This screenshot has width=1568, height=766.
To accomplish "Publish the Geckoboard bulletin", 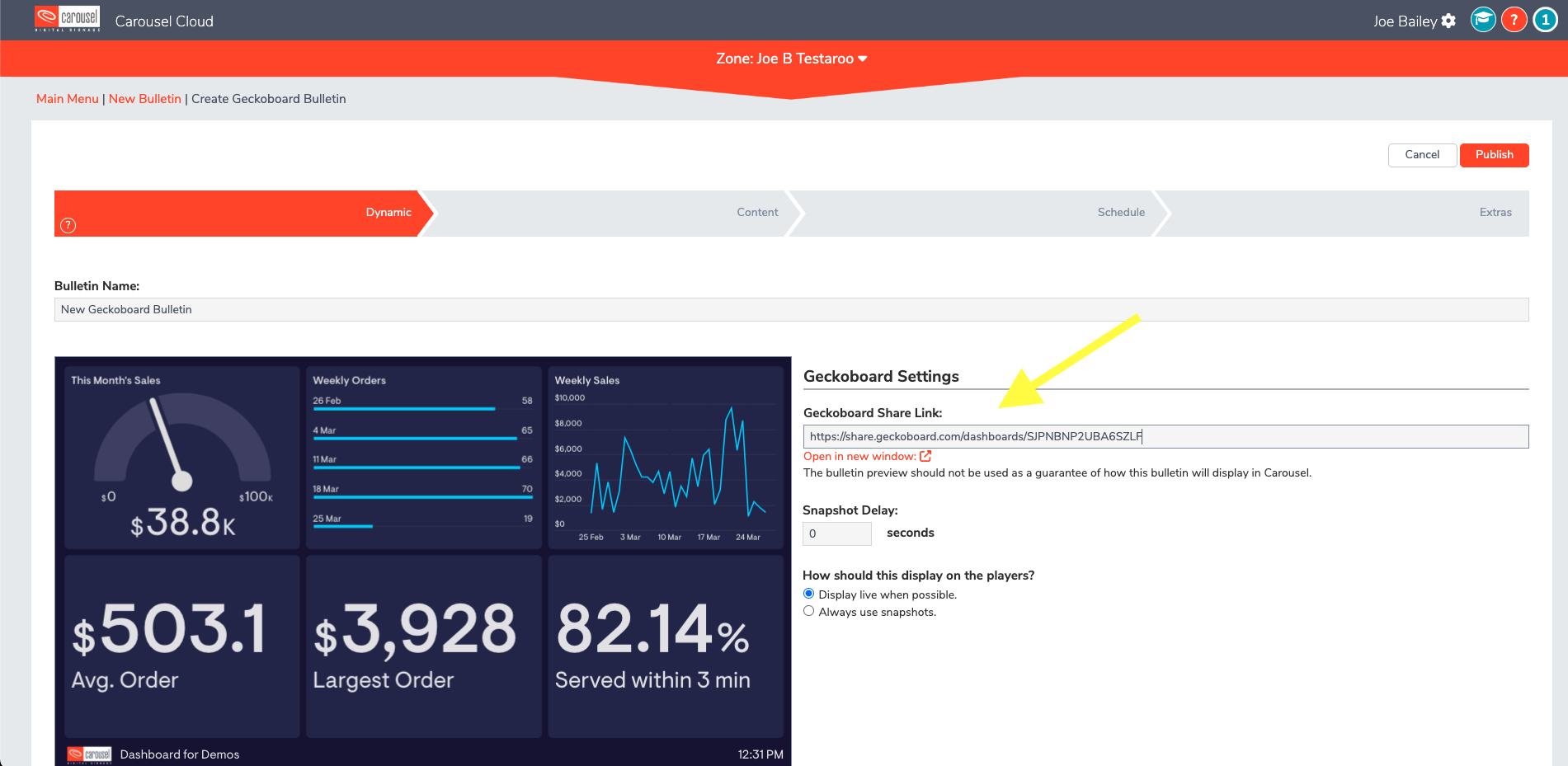I will pos(1494,155).
